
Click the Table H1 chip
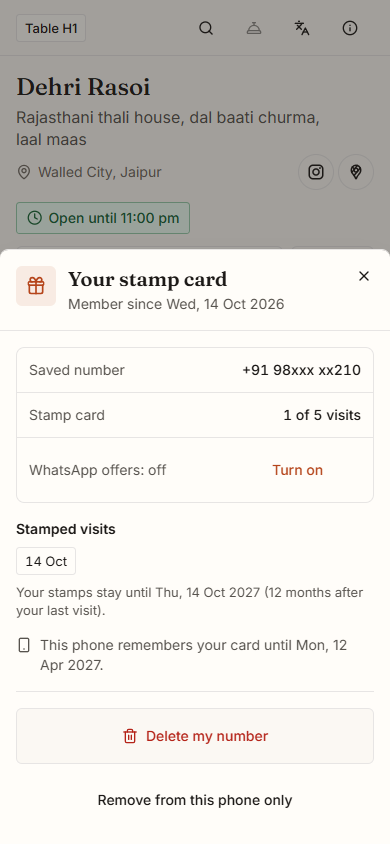pos(51,28)
